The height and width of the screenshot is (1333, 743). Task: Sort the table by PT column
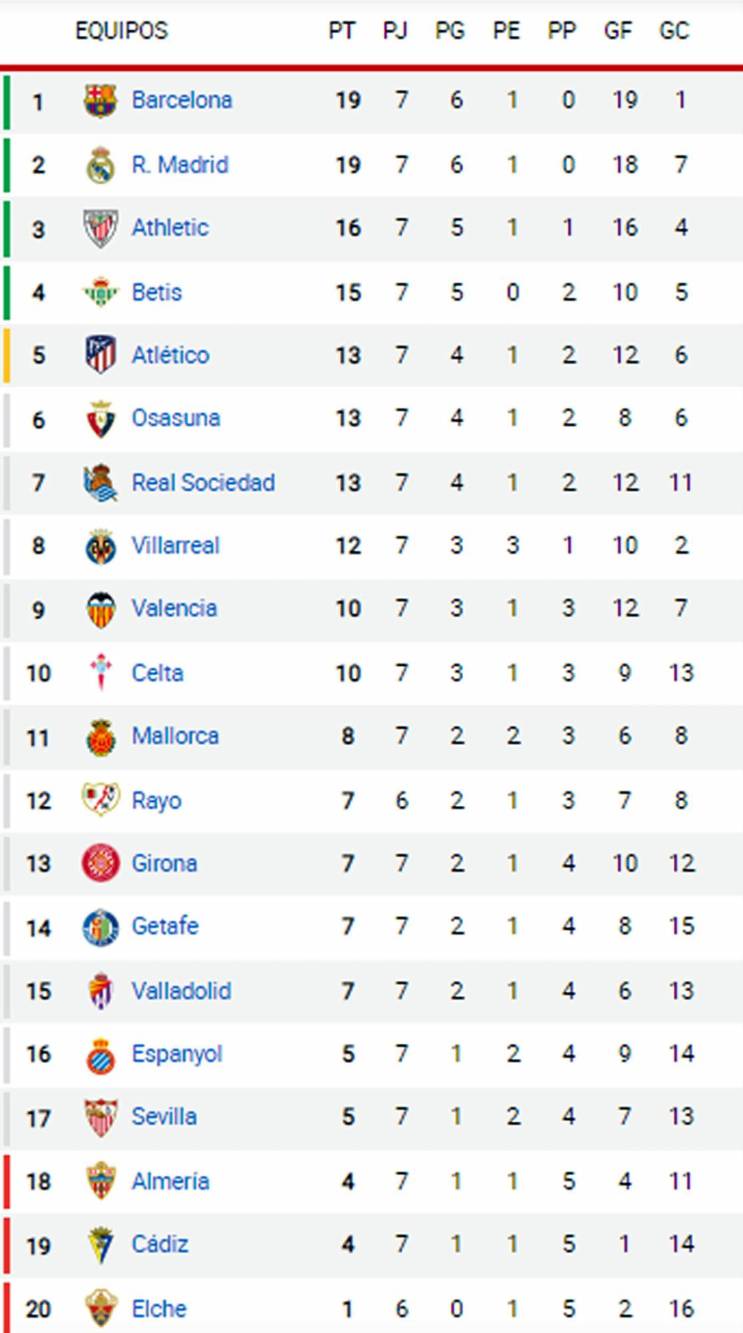point(343,30)
